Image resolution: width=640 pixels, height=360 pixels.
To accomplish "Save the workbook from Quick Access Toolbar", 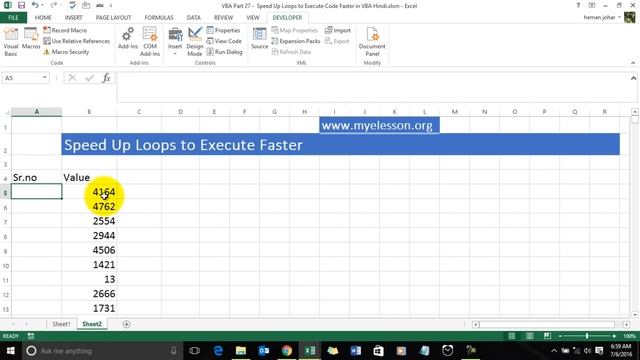I will pos(21,6).
